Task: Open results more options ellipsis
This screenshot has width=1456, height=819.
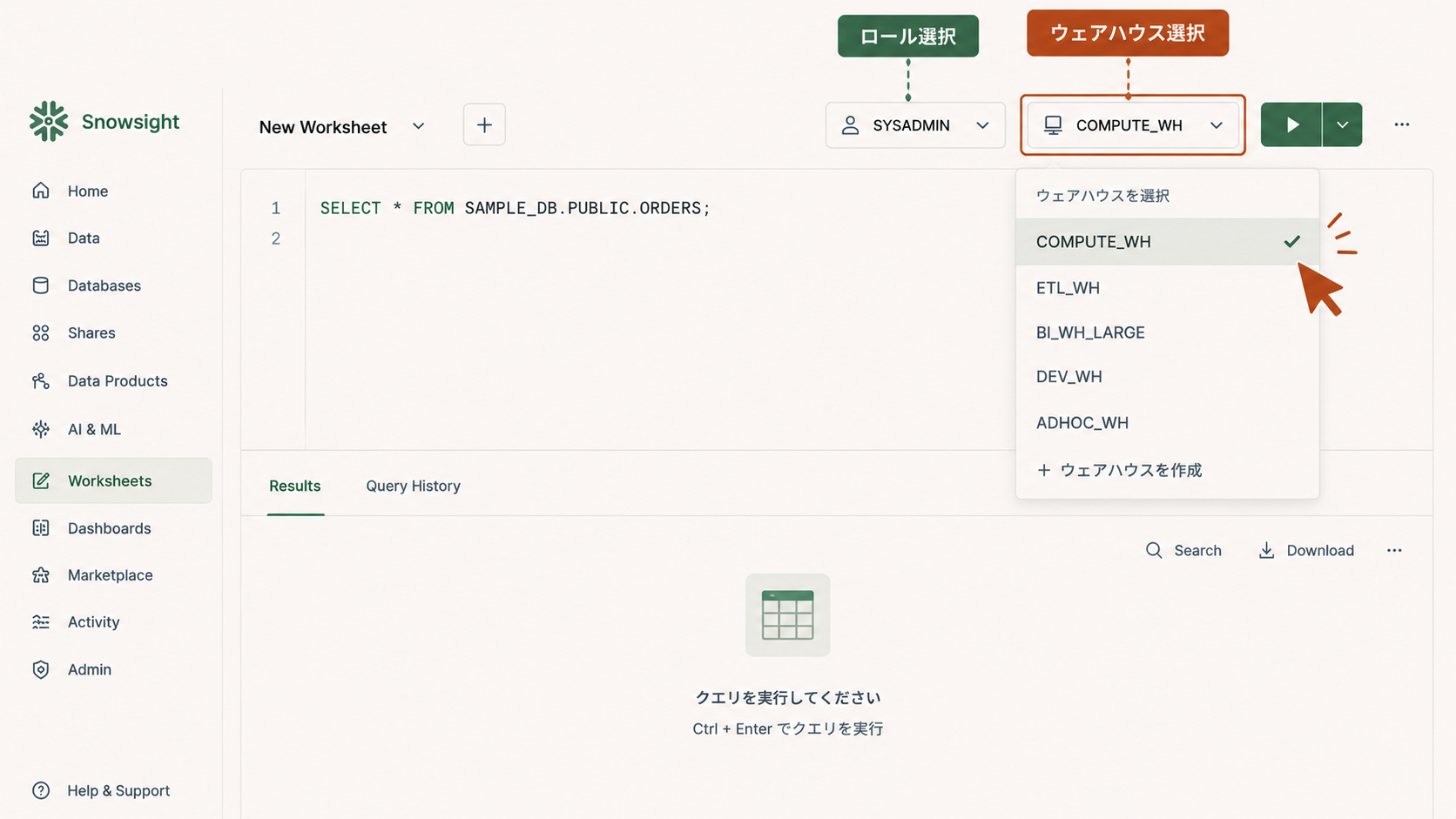Action: pyautogui.click(x=1394, y=550)
